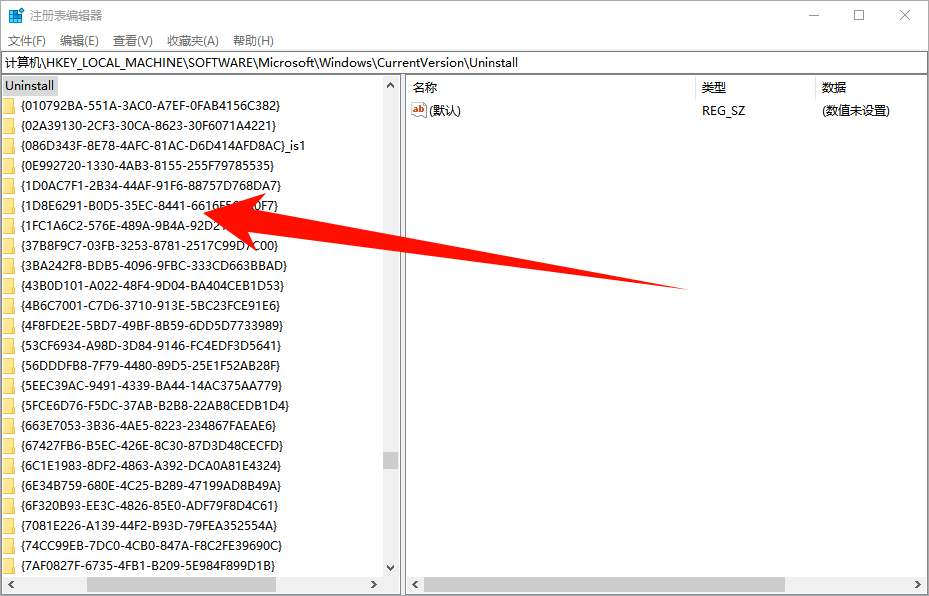Click folder icon of {4F8FDE2E-5BD7-49BF-8B59-6DD5D7733989}

coord(9,326)
